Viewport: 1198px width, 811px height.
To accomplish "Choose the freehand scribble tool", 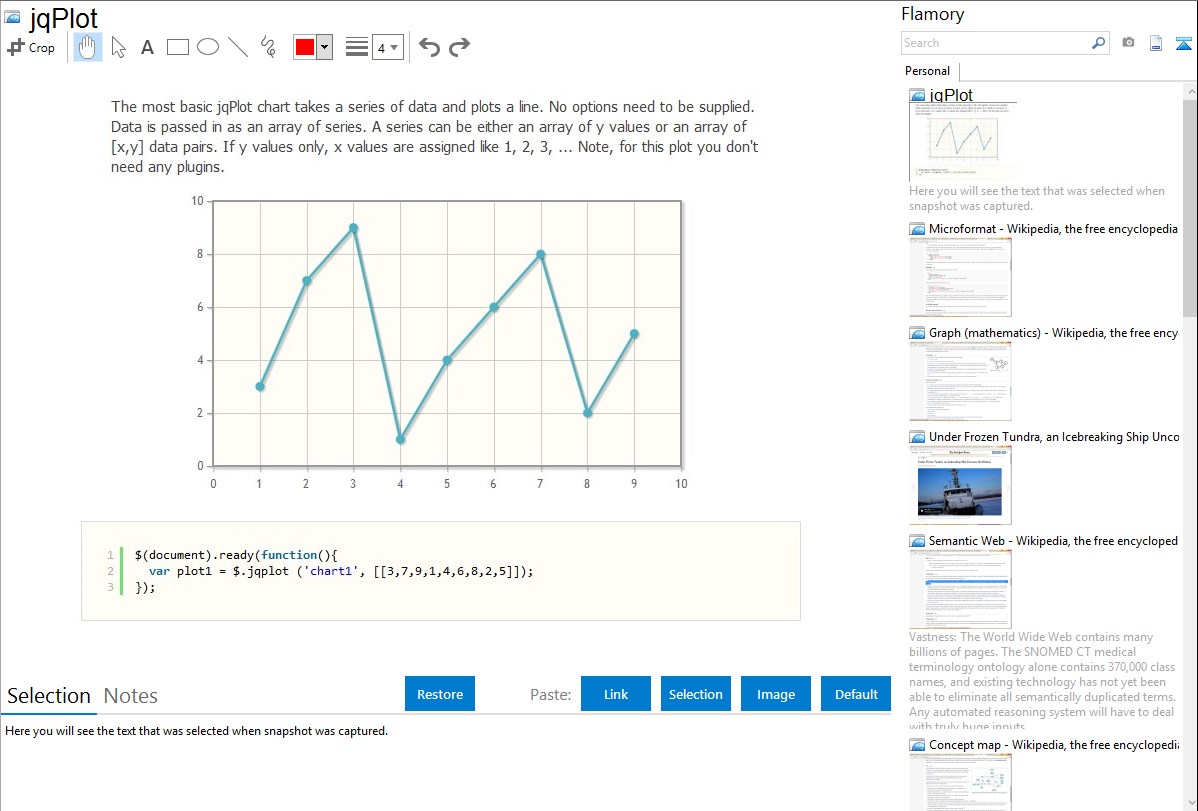I will pos(267,47).
